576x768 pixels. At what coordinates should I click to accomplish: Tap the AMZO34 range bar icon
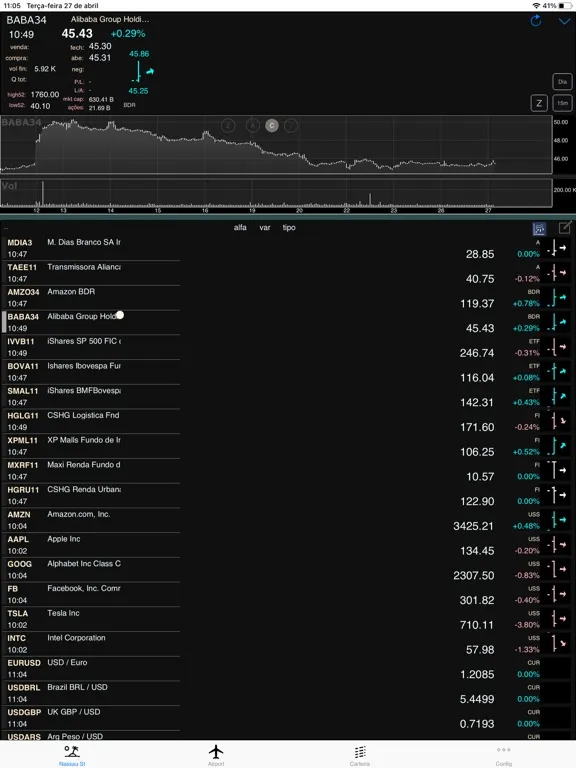tap(557, 298)
